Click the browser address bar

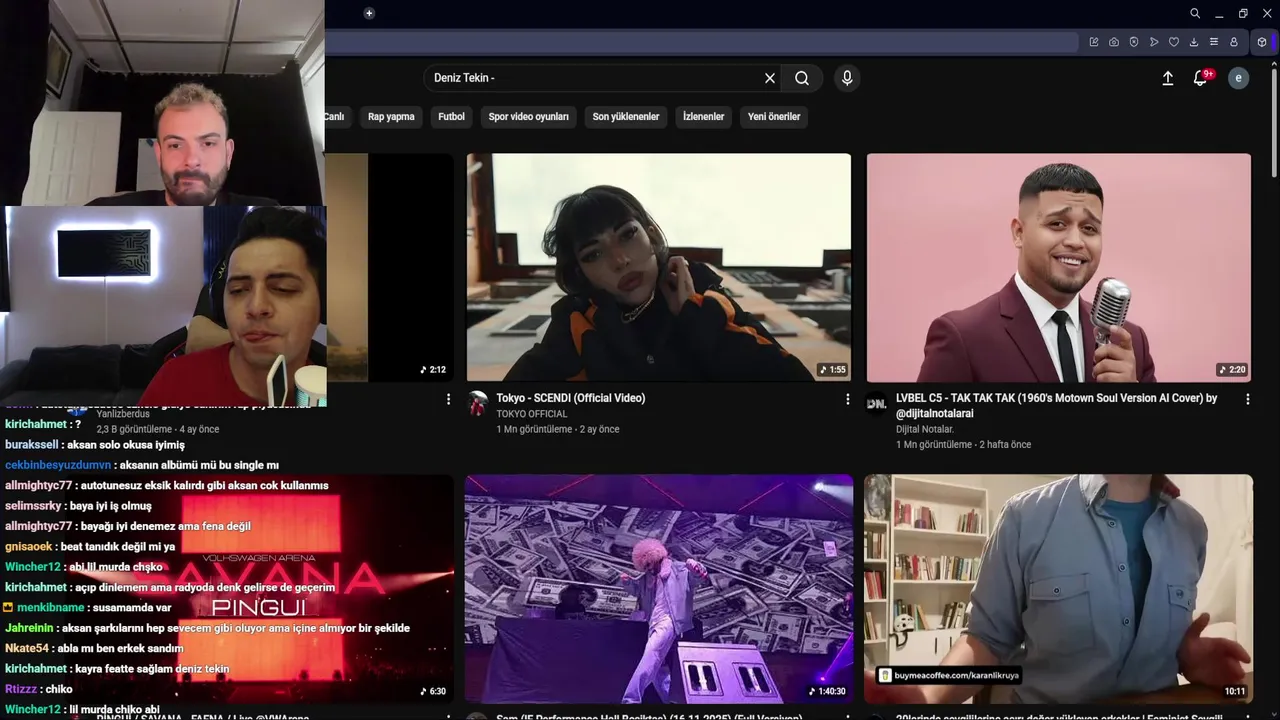700,42
